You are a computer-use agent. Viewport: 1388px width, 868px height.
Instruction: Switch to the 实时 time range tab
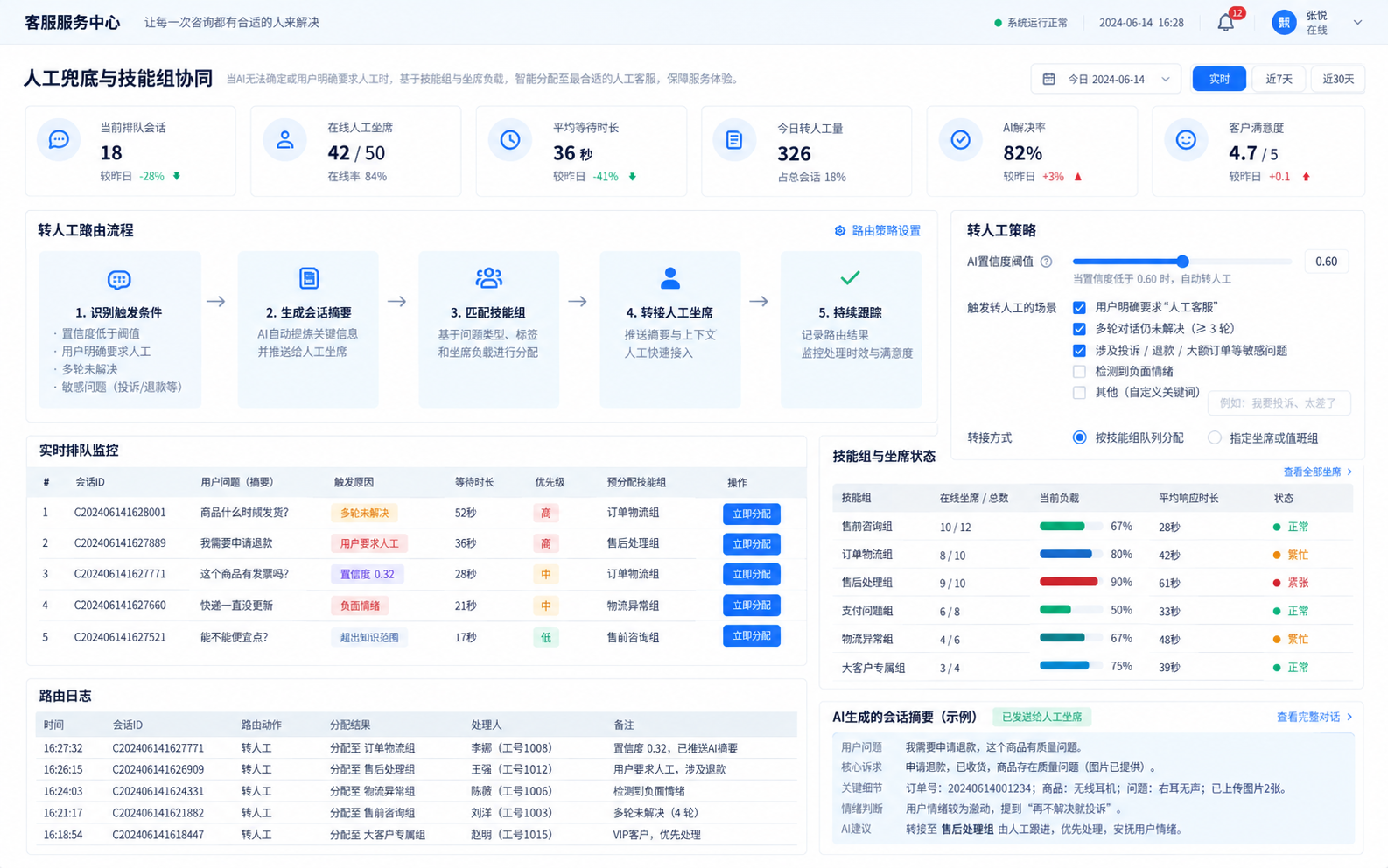(x=1219, y=79)
